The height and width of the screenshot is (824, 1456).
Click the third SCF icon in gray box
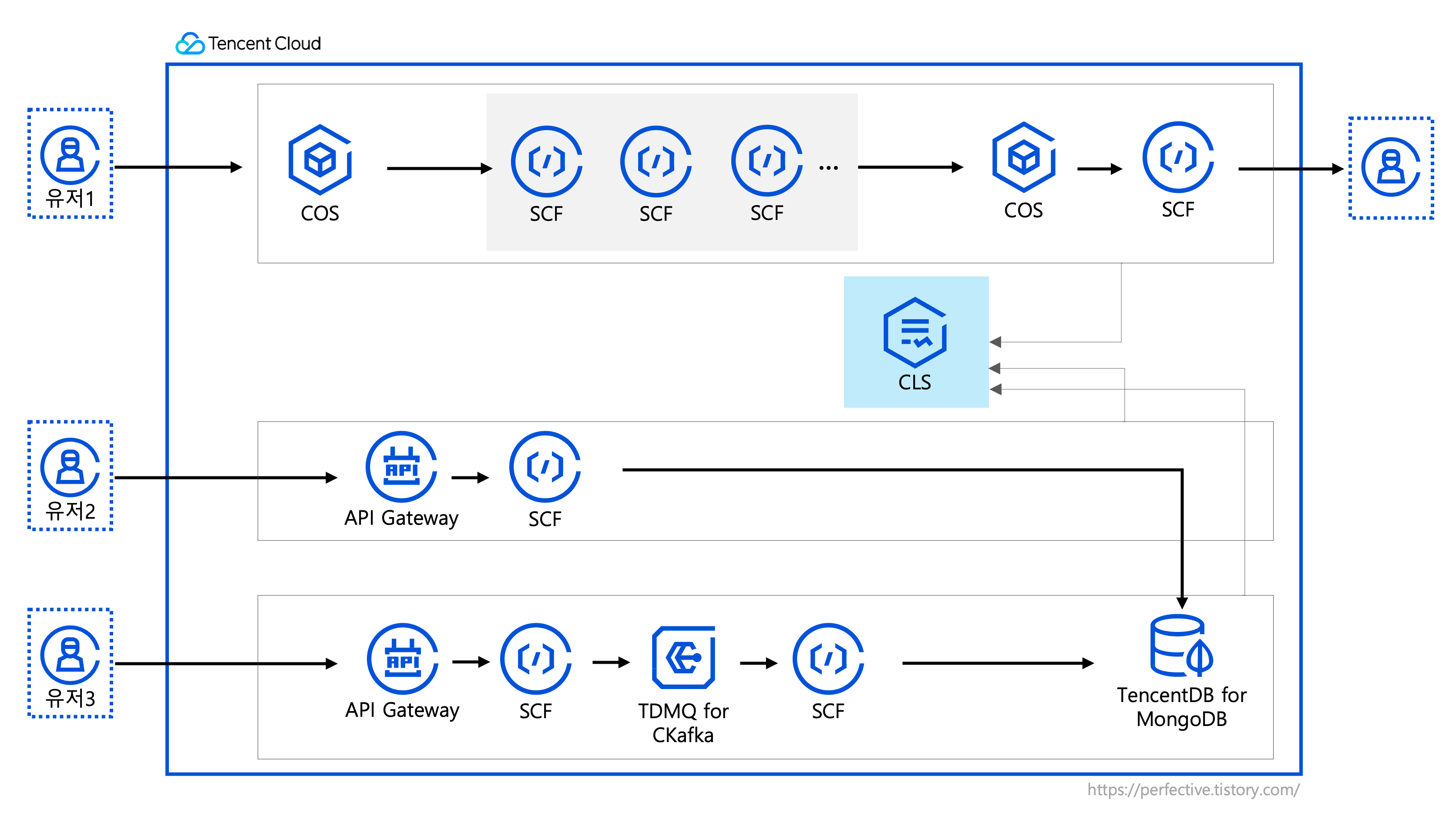tap(767, 161)
